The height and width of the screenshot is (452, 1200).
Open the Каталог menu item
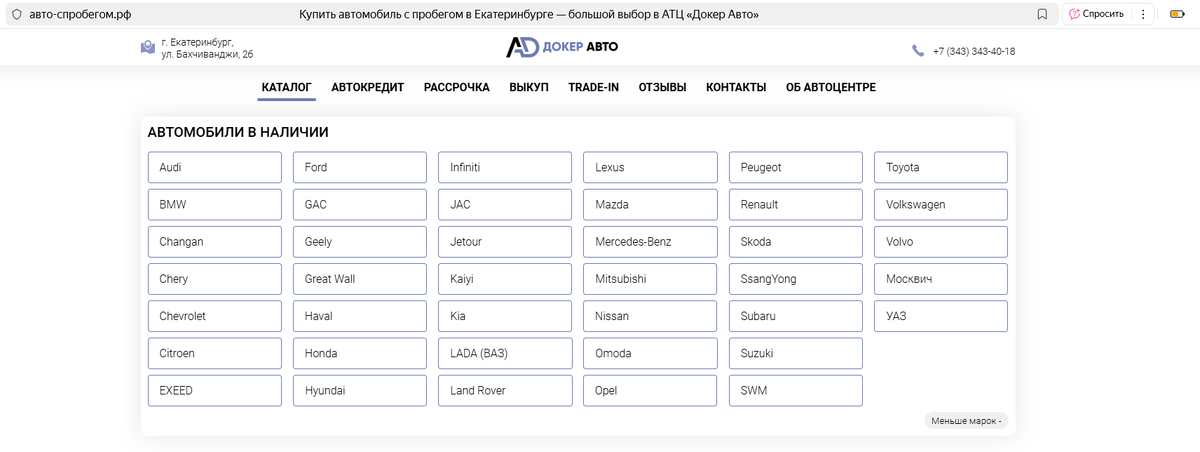(x=287, y=87)
